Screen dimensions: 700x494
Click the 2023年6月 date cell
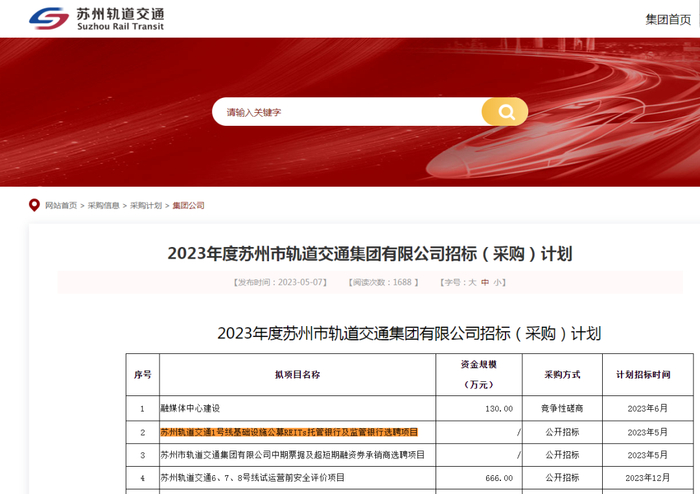pos(647,408)
